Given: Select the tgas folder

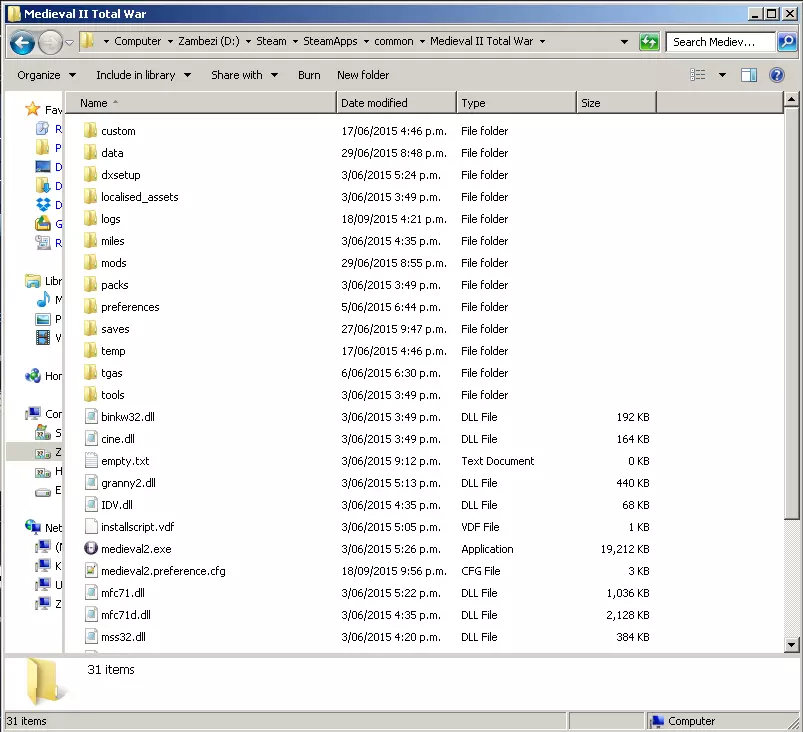Looking at the screenshot, I should pos(112,373).
